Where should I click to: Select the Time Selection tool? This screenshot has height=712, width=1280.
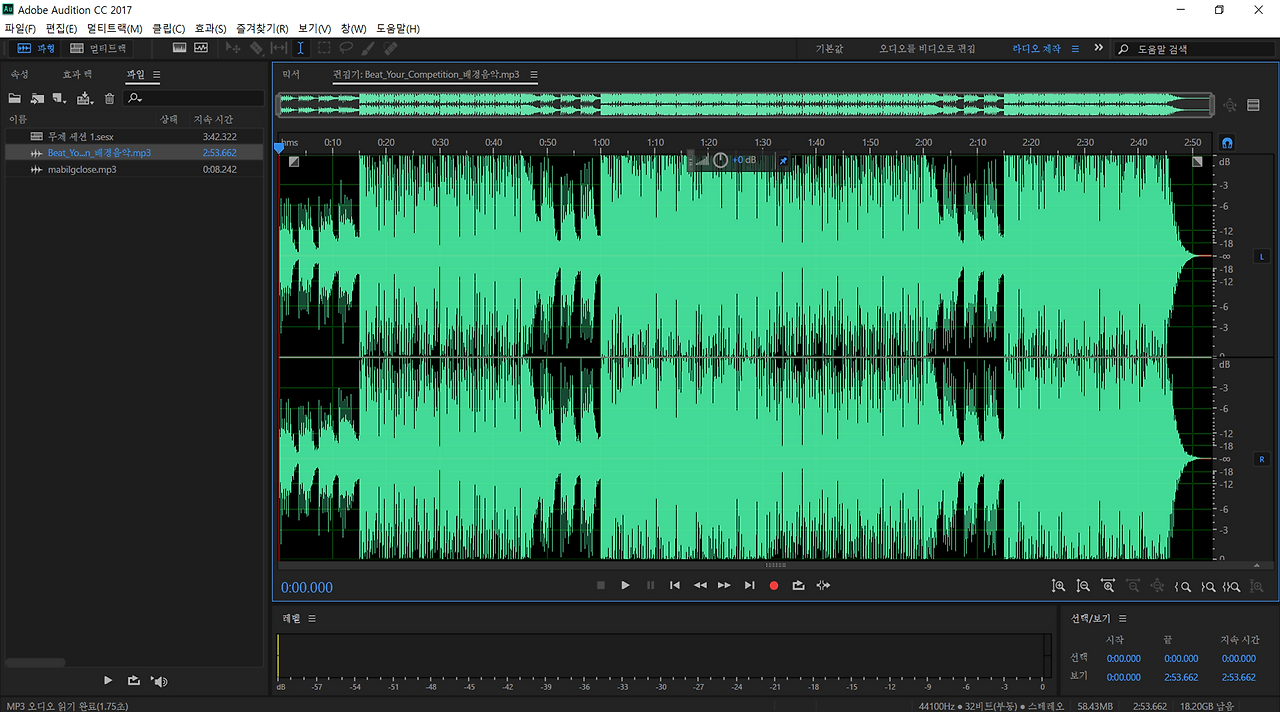[301, 47]
